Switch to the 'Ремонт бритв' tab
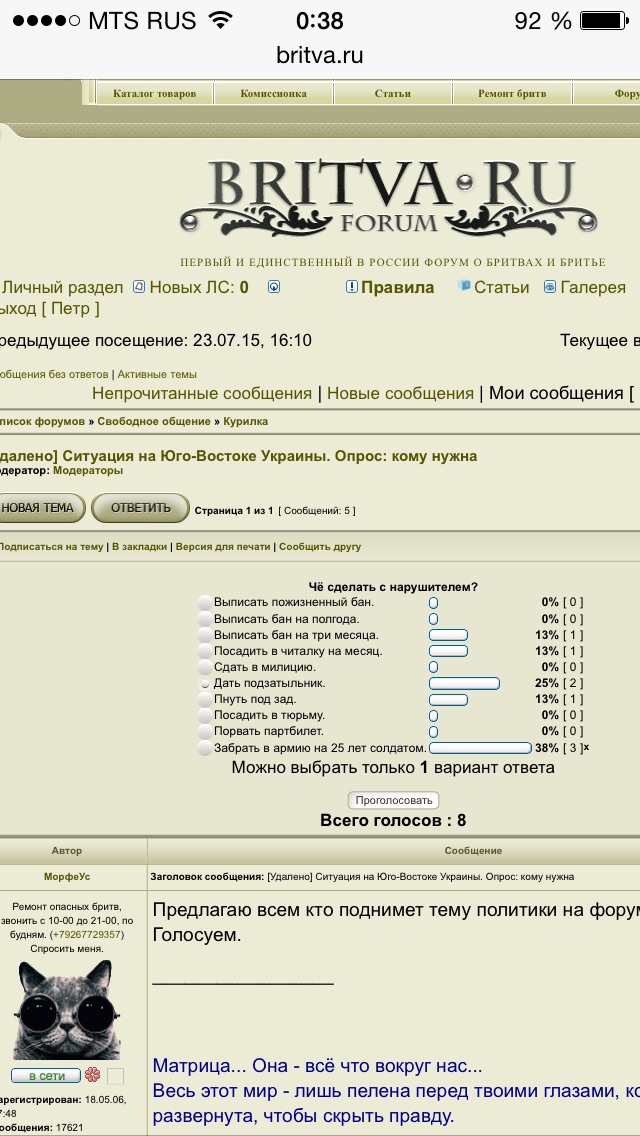The width and height of the screenshot is (640, 1136). click(512, 94)
